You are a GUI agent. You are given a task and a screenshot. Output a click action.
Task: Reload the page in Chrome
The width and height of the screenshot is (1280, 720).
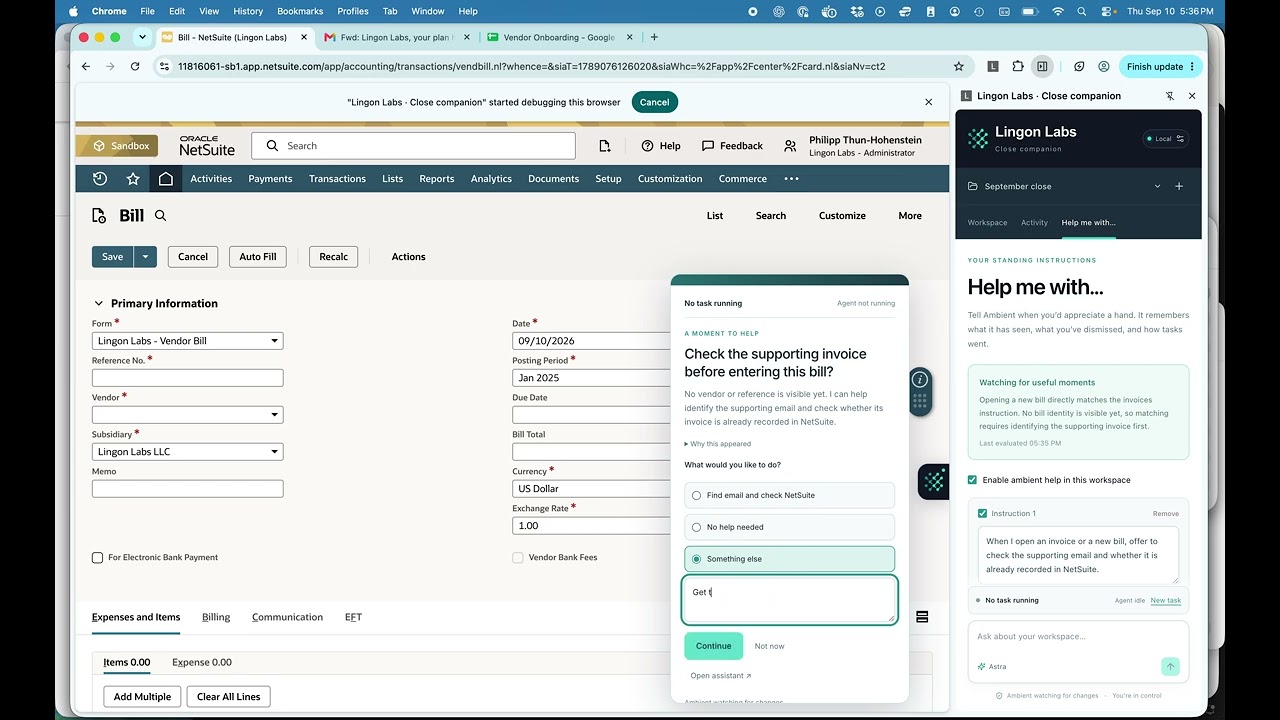[135, 66]
